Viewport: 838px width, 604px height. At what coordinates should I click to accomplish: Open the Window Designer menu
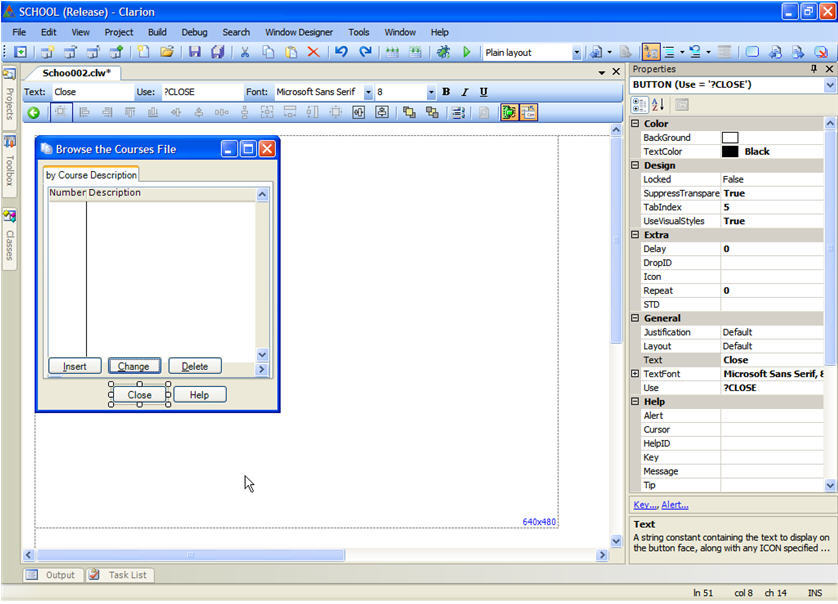[299, 32]
